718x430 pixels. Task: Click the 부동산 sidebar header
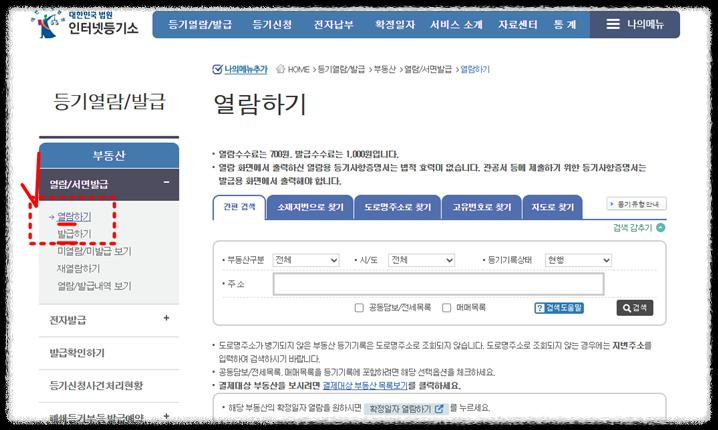tap(109, 155)
